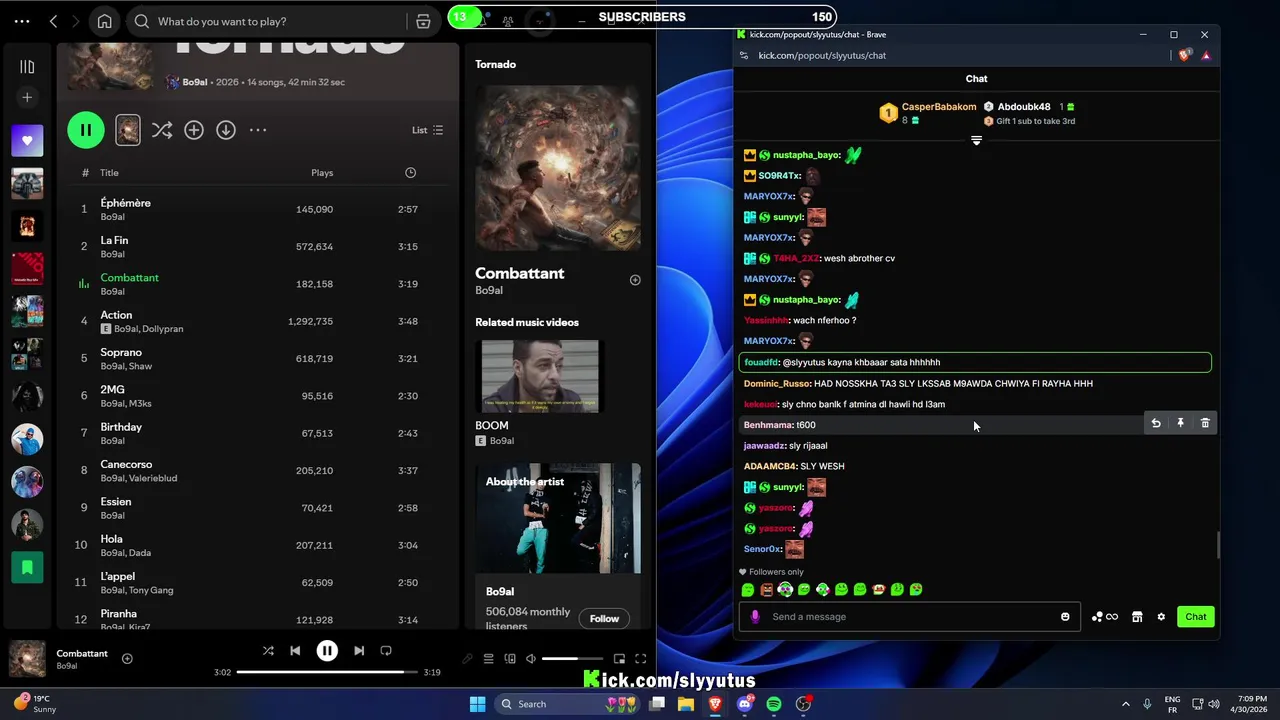Open Spotify from the Windows taskbar
Screen dimensions: 1280x720
click(x=774, y=704)
